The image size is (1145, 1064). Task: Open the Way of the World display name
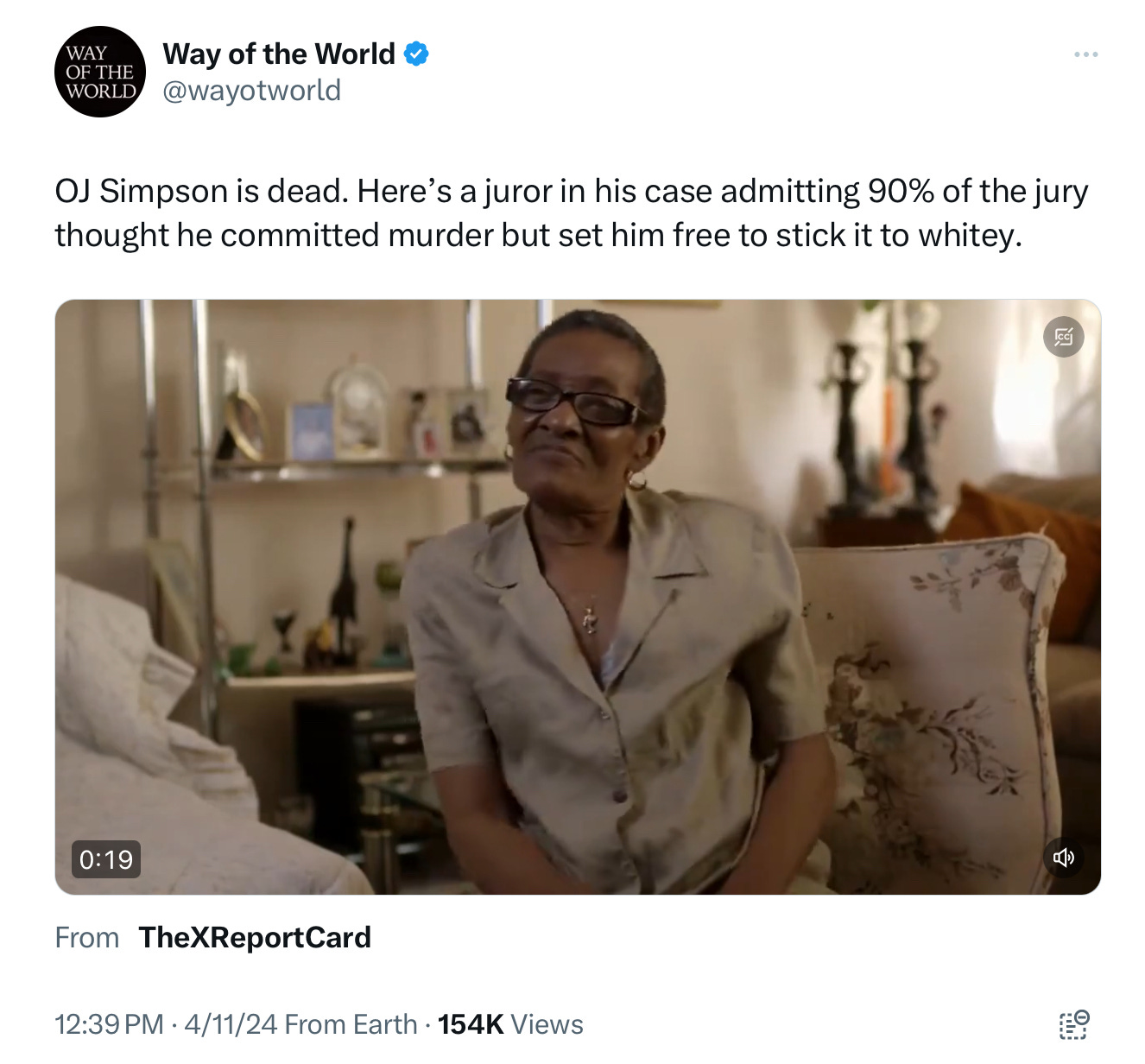point(279,54)
